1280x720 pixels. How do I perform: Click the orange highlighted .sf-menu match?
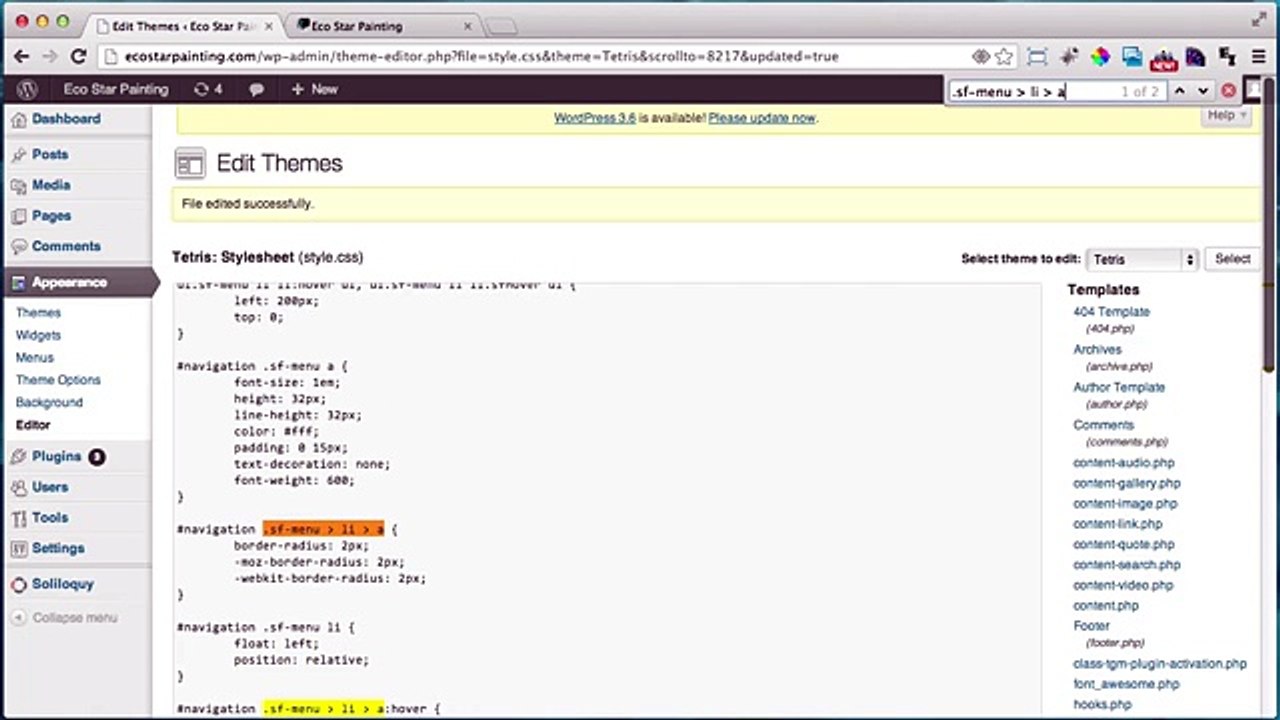pyautogui.click(x=324, y=529)
